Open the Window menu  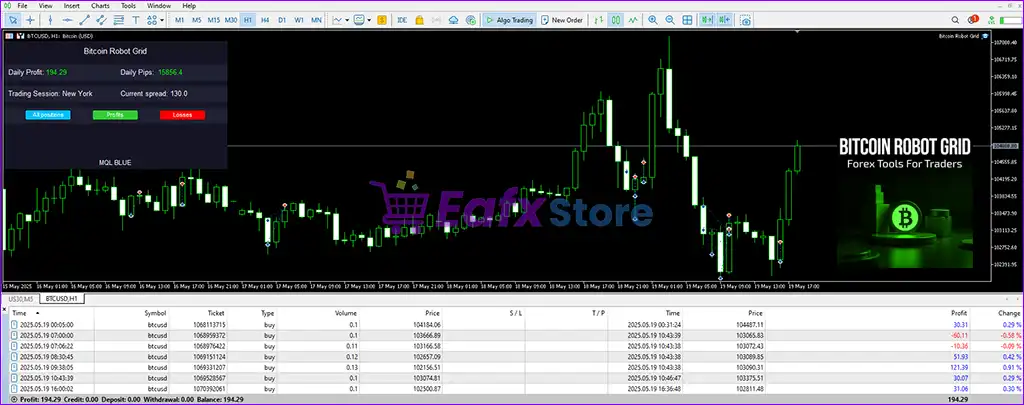(159, 5)
